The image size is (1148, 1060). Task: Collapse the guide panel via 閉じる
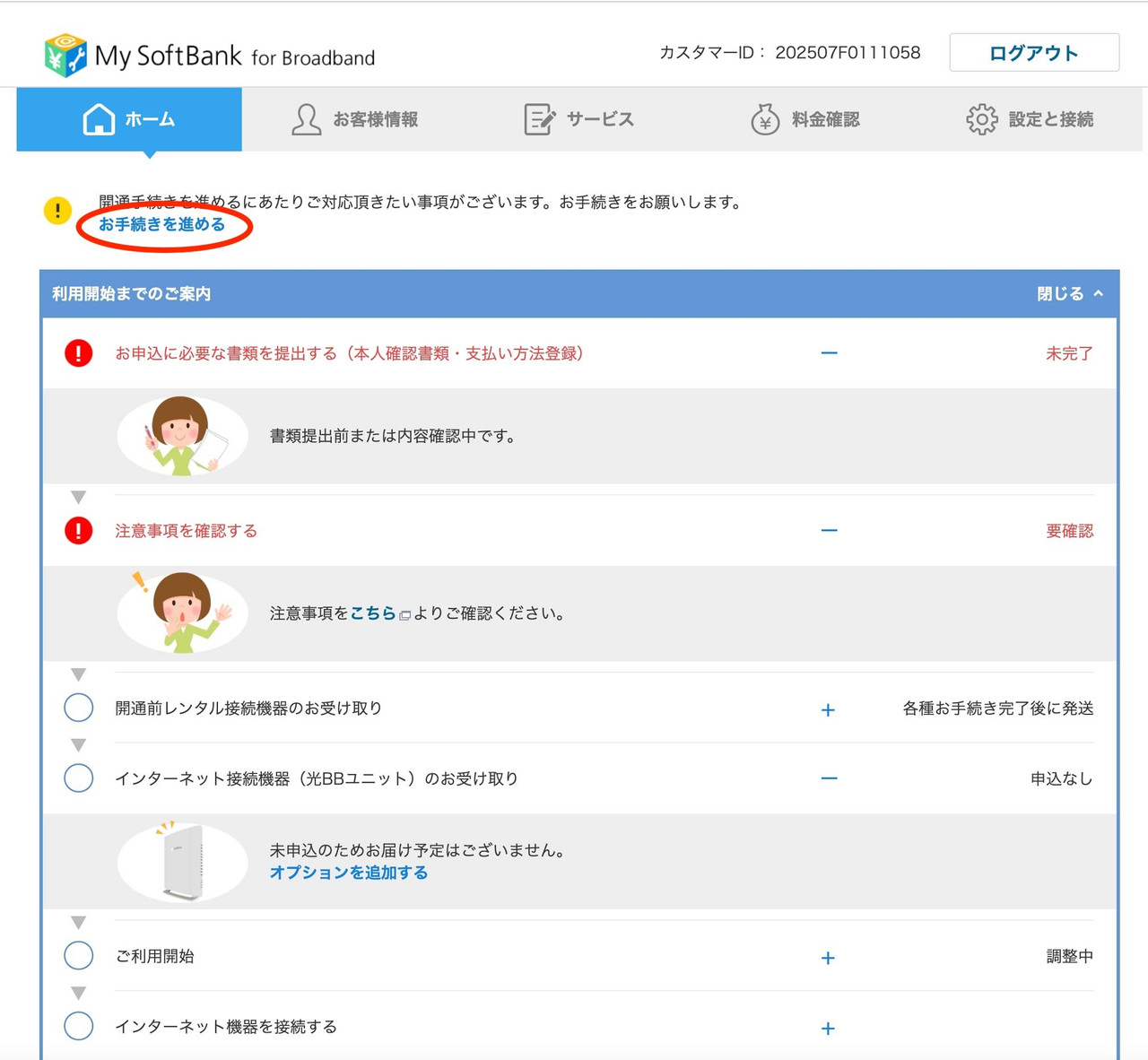1070,294
